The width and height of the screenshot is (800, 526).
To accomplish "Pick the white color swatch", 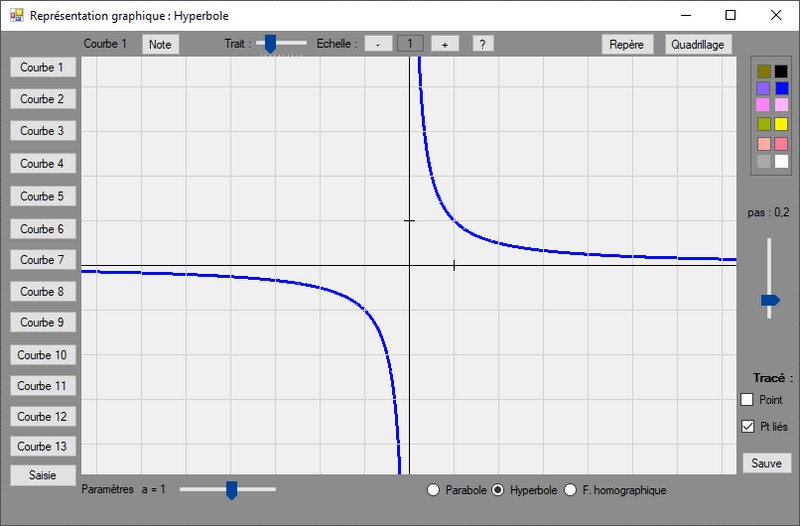I will click(782, 161).
